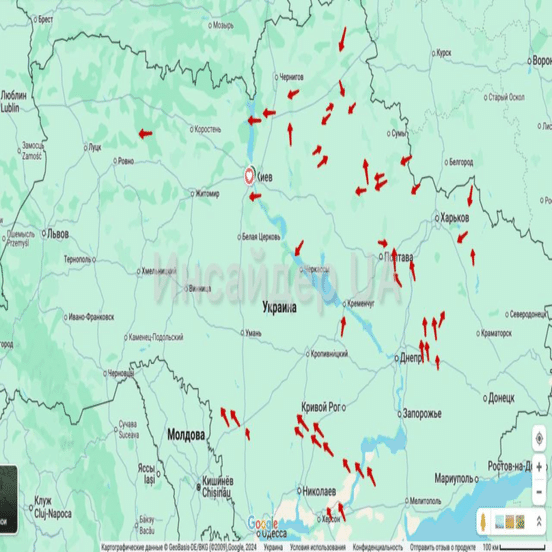Click the Каменец-Подольский city label
This screenshot has width=552, height=552.
(156, 337)
